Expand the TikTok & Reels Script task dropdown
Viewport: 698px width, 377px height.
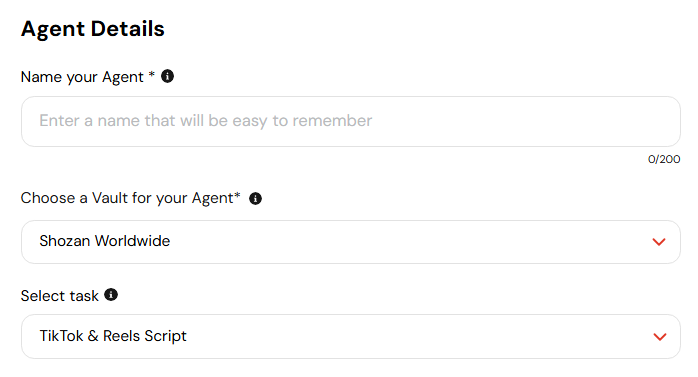351,336
